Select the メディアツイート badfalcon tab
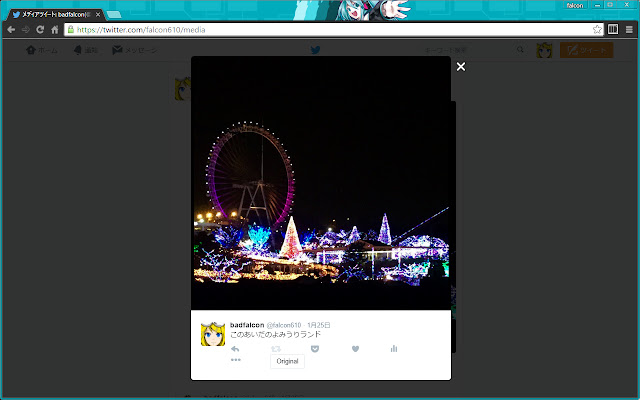Viewport: 640px width, 400px height. coord(55,14)
